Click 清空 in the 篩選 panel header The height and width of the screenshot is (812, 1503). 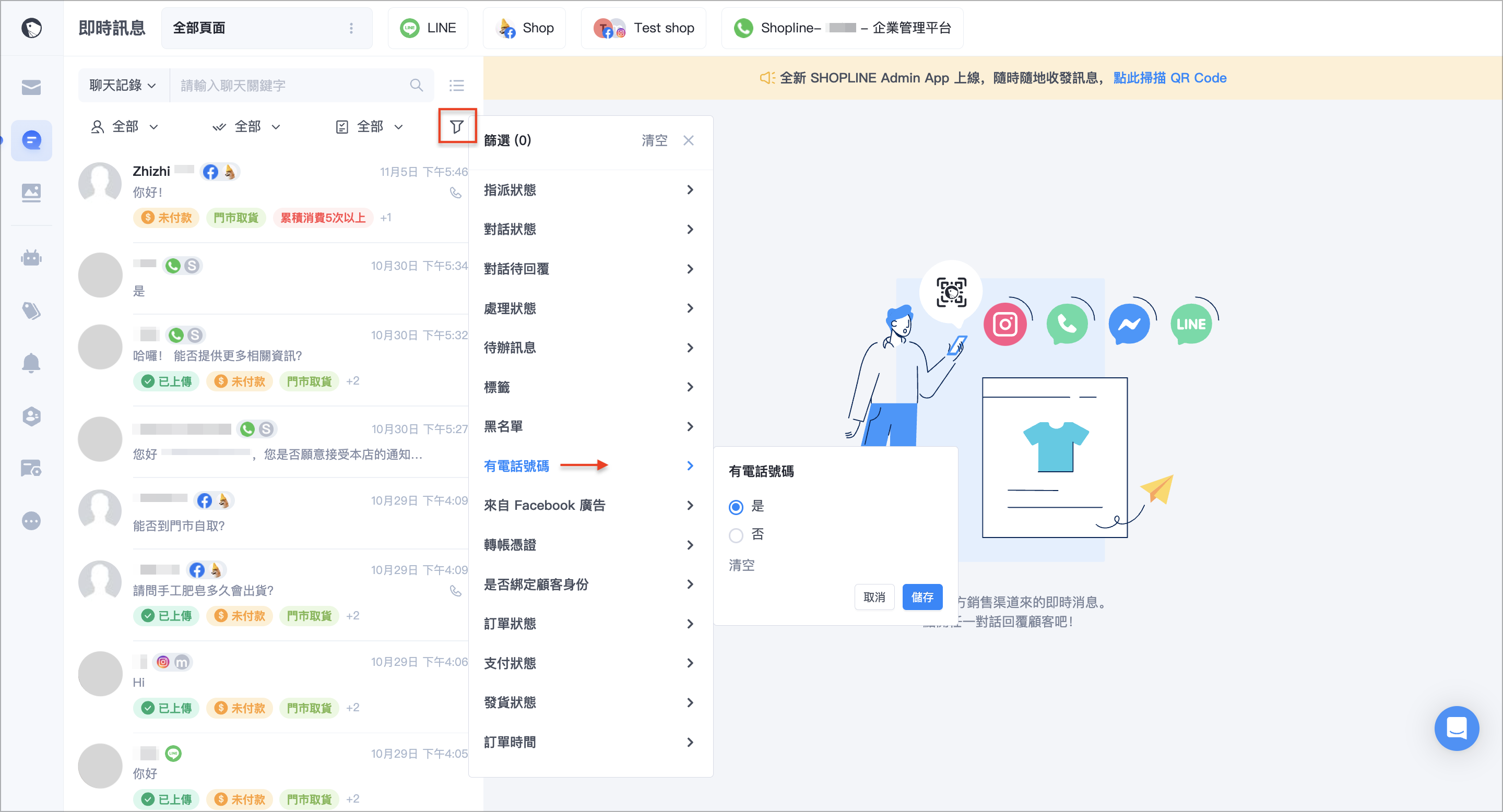point(654,140)
